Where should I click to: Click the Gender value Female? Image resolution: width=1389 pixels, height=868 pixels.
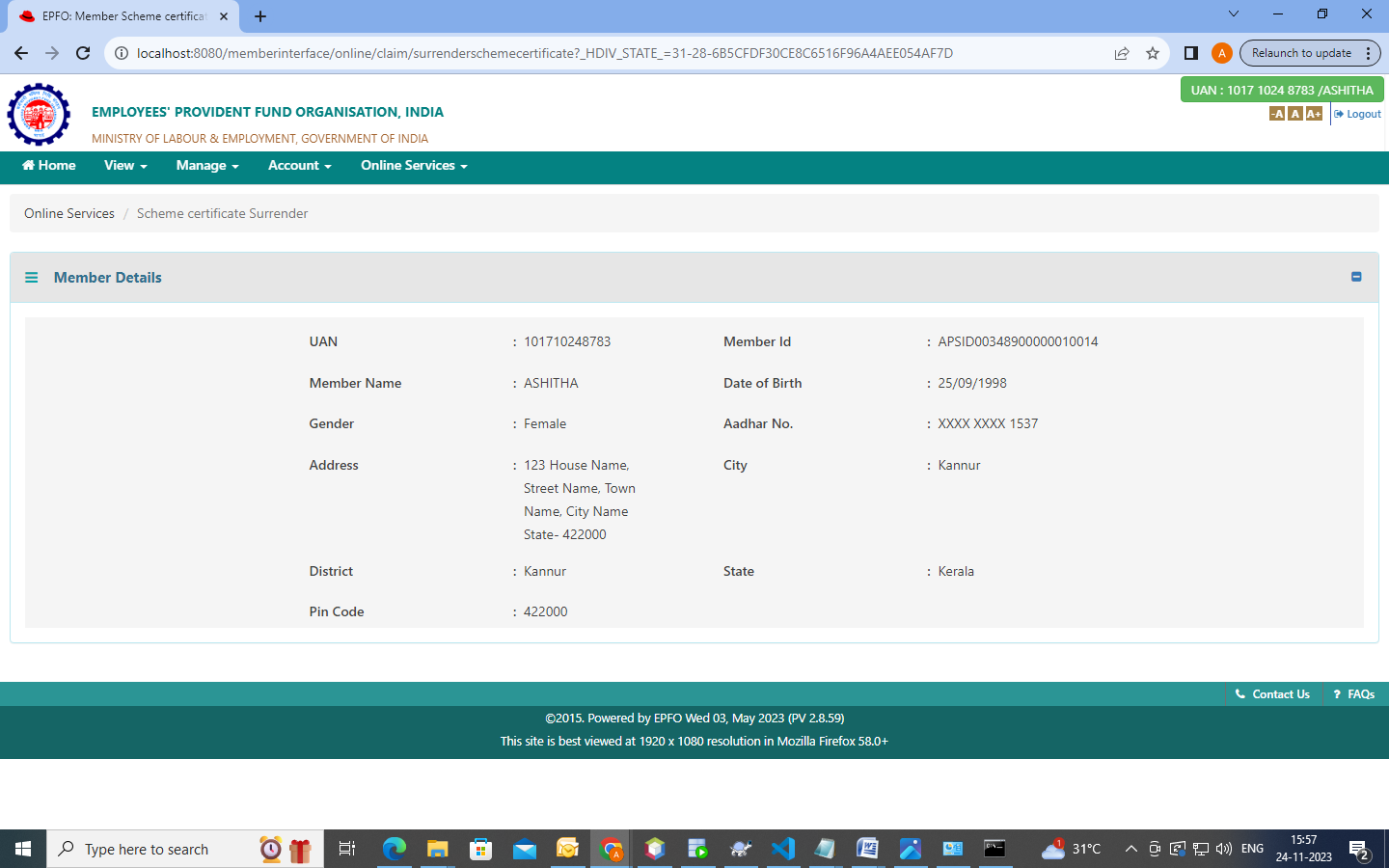click(x=545, y=423)
